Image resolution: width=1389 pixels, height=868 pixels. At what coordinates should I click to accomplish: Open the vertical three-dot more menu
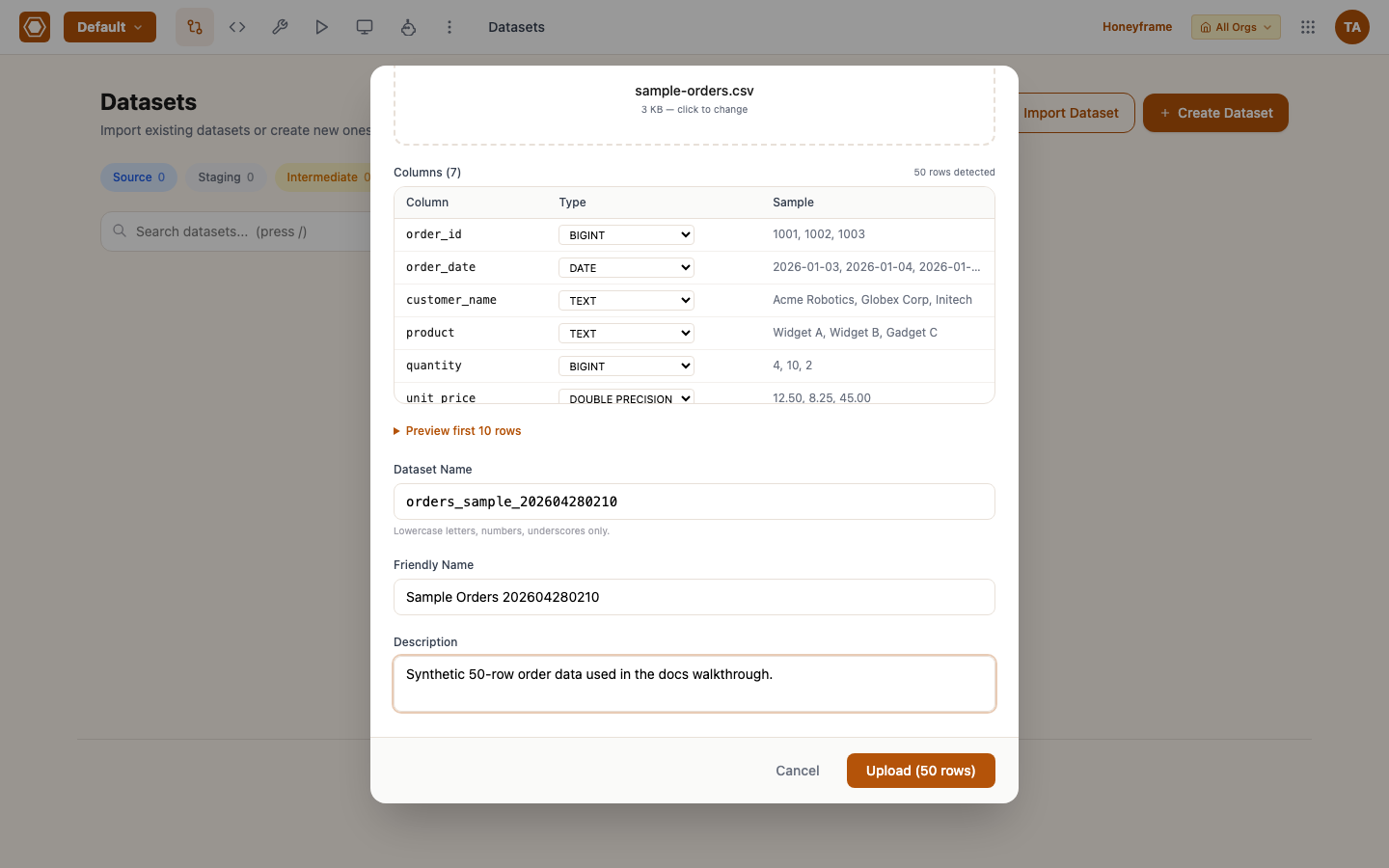tap(449, 27)
